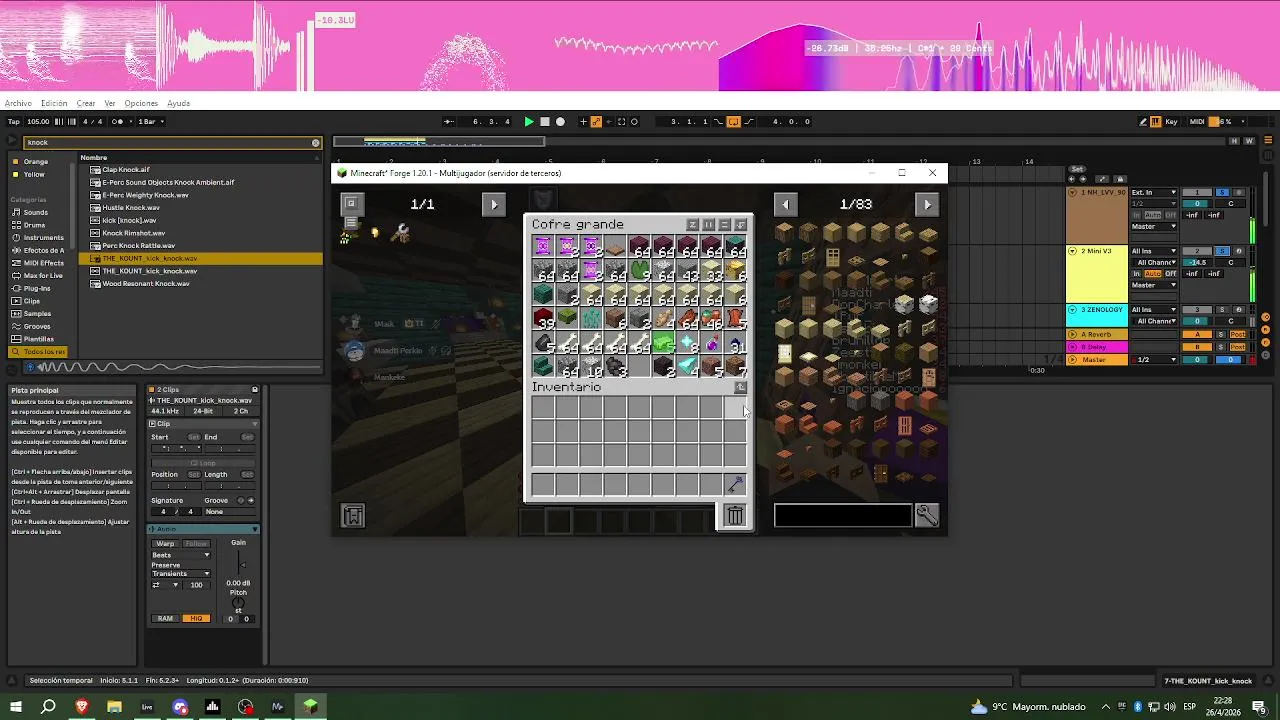Open Ext. In input dropdown on track 1
Screen dimensions: 1280x720
1154,192
